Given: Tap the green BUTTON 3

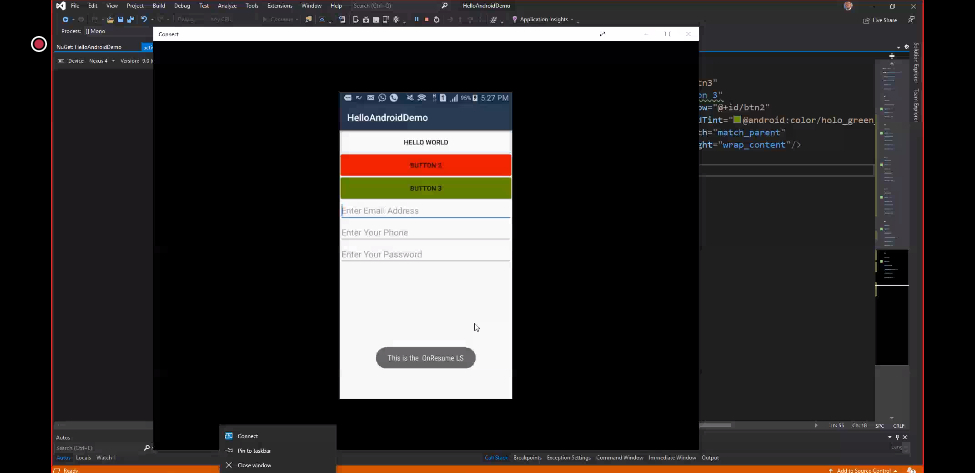Looking at the screenshot, I should tap(426, 188).
